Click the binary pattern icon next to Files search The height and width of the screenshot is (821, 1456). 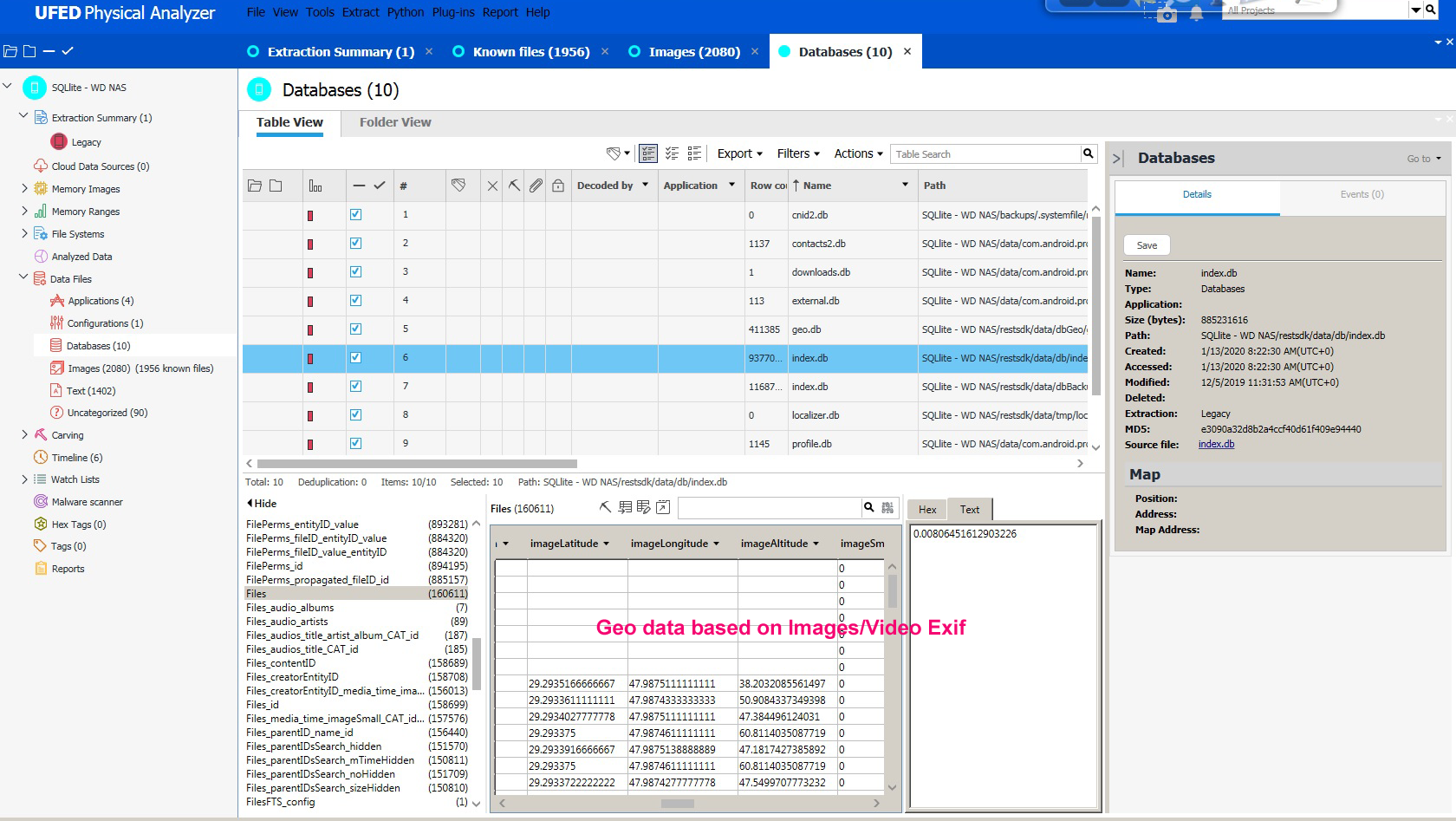(x=887, y=507)
